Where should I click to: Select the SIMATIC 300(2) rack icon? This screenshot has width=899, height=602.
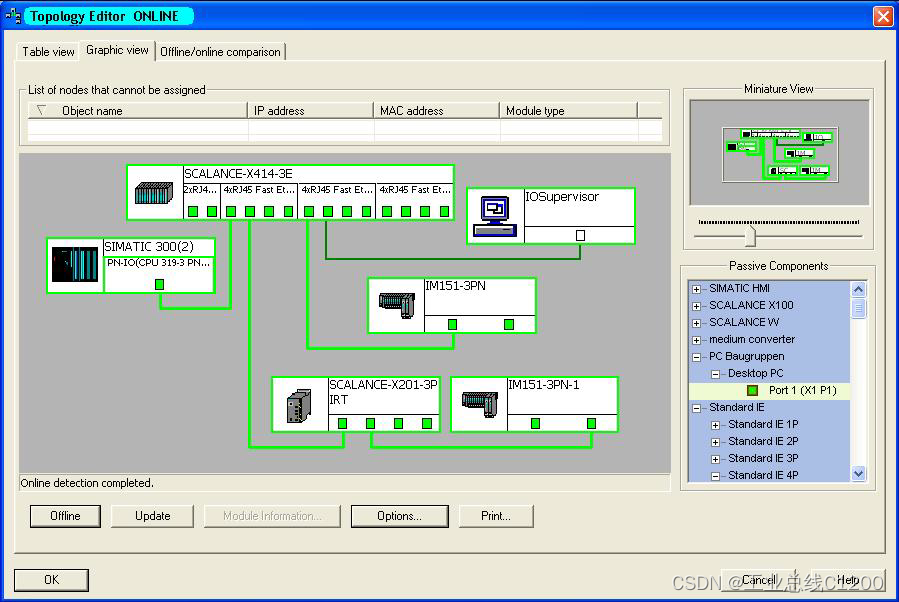coord(75,264)
